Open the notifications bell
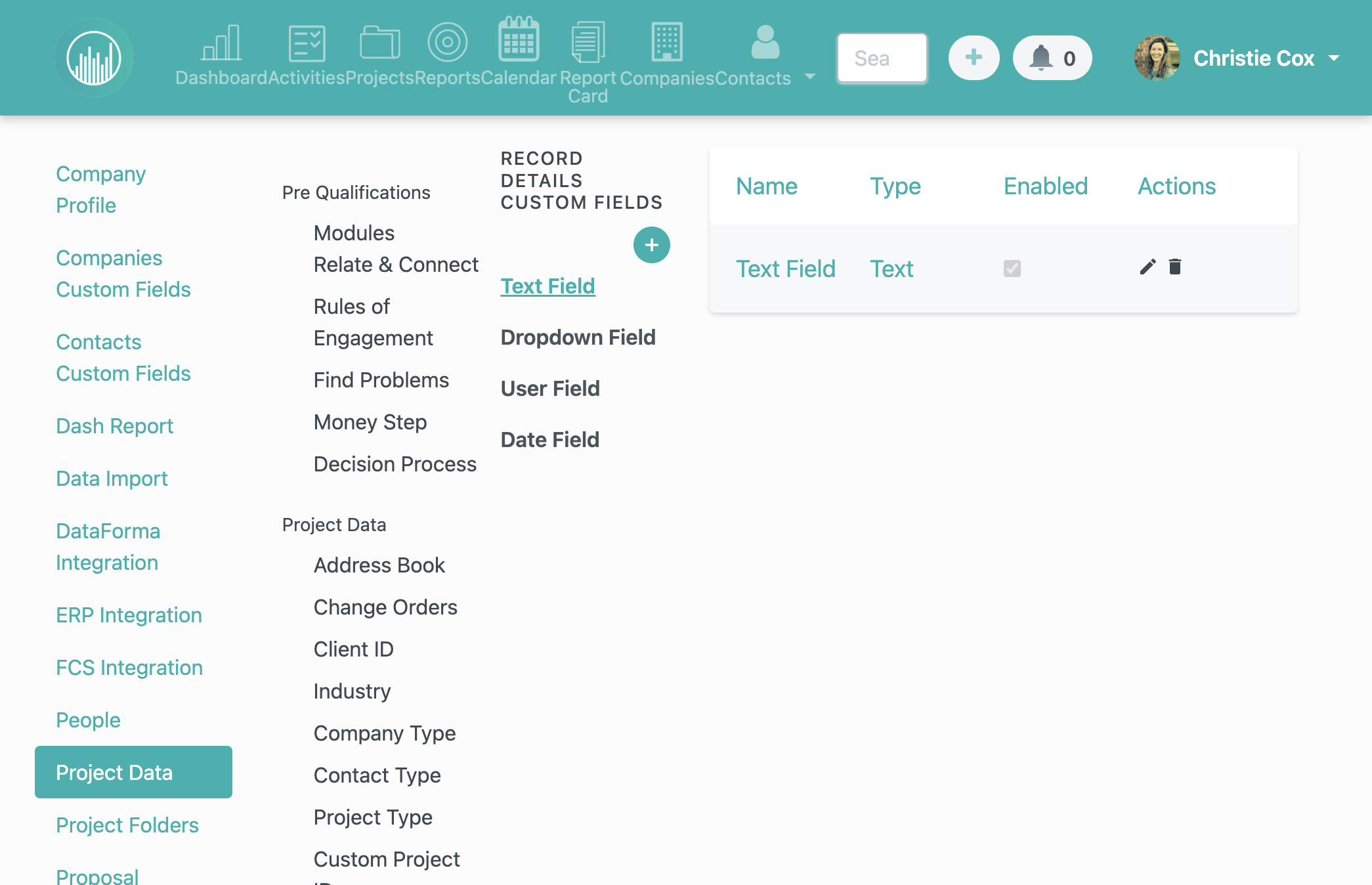 point(1052,58)
